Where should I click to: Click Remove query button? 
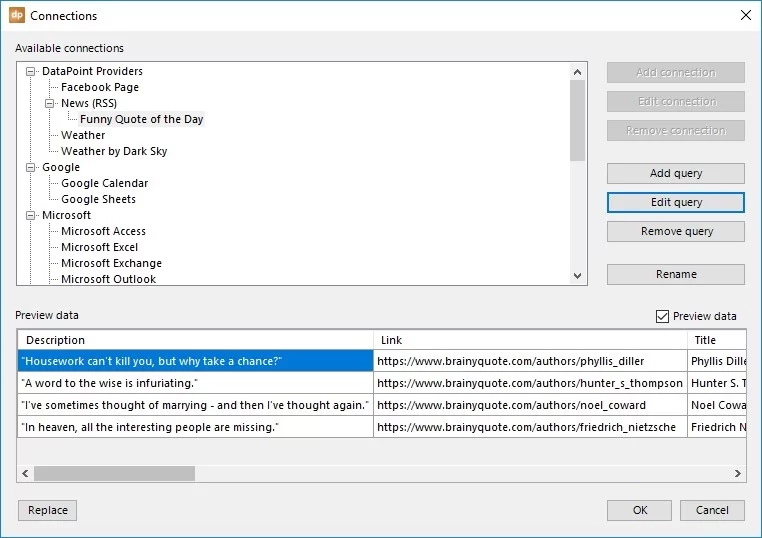[x=675, y=231]
